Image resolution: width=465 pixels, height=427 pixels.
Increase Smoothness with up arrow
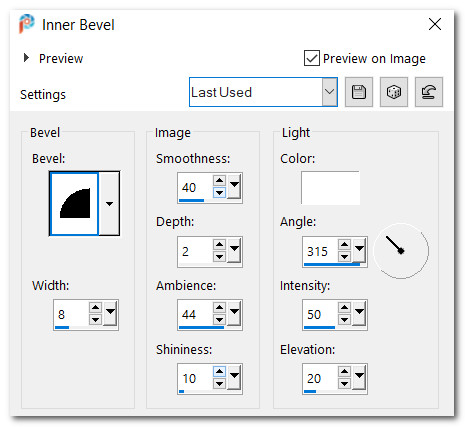tap(219, 181)
